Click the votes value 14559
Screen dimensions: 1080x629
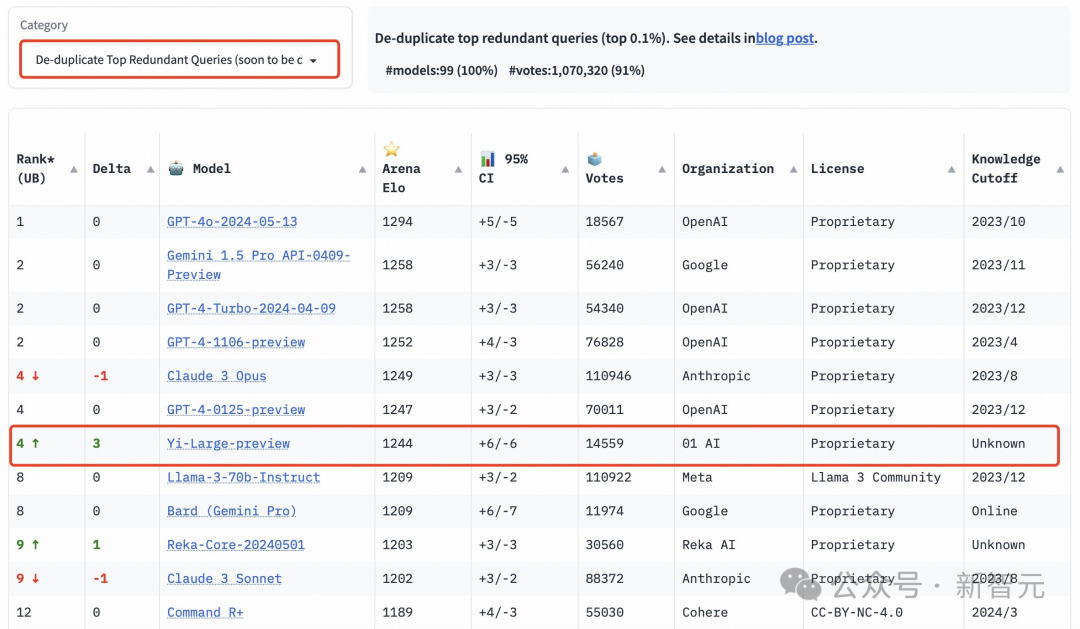pyautogui.click(x=604, y=444)
